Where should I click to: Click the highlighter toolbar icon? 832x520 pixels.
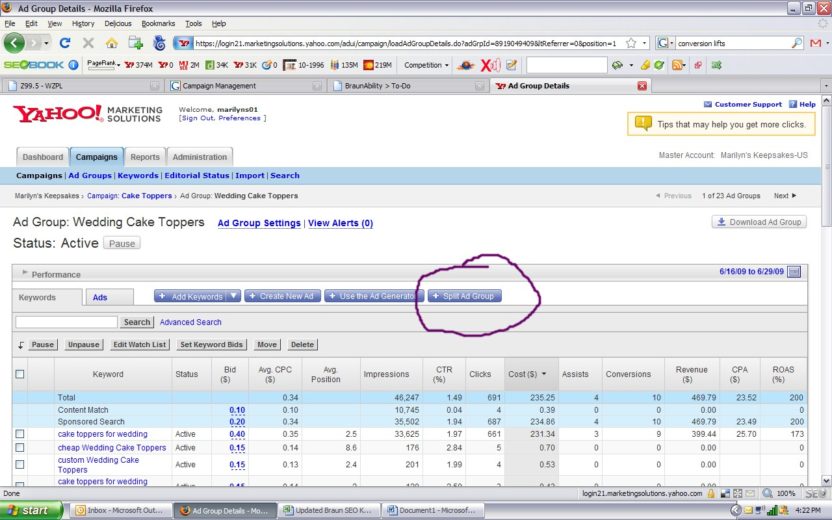645,65
